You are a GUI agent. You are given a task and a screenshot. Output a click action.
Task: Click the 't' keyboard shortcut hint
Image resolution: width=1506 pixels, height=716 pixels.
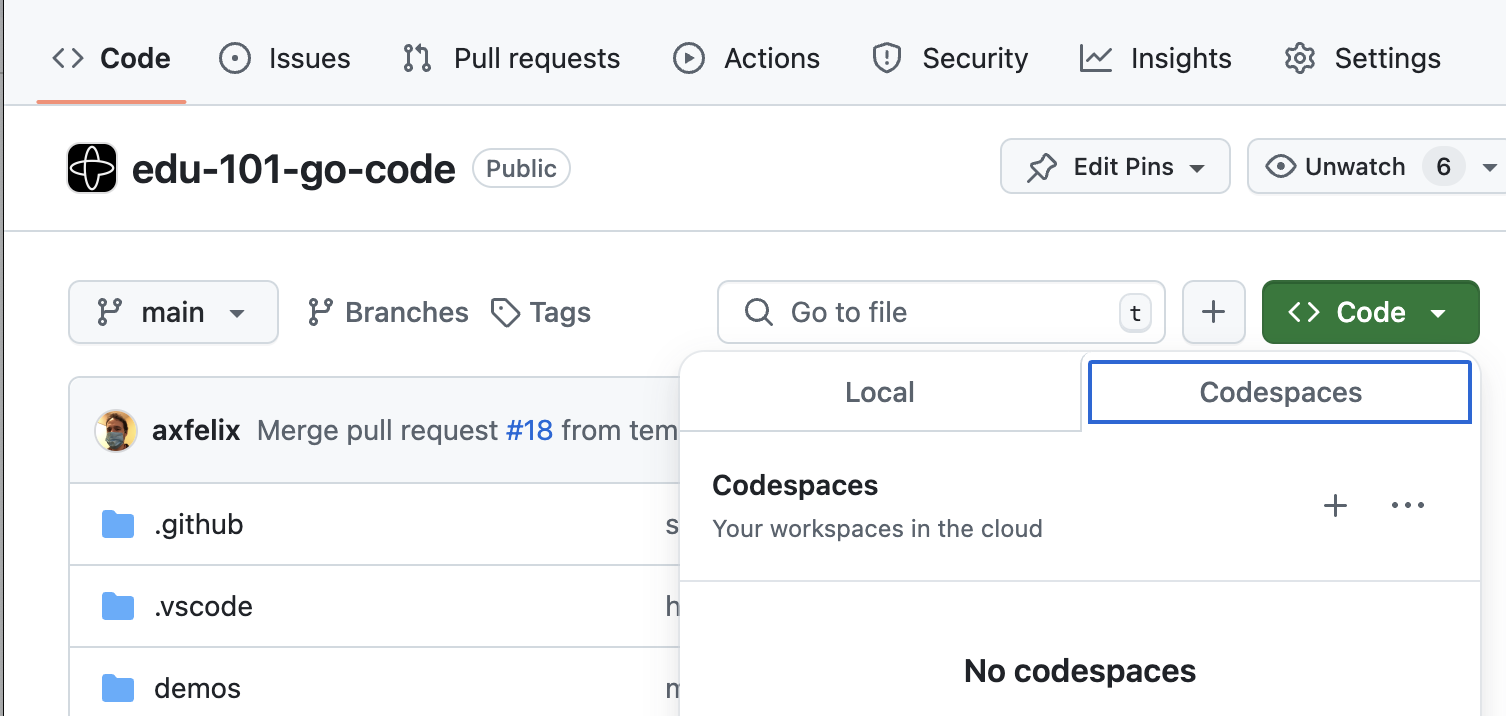[x=1135, y=313]
